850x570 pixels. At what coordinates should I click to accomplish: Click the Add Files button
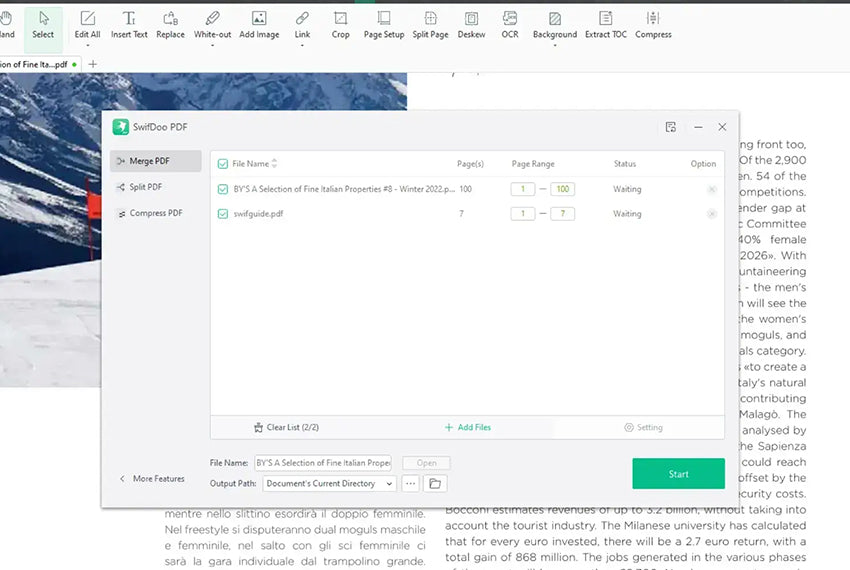point(467,427)
